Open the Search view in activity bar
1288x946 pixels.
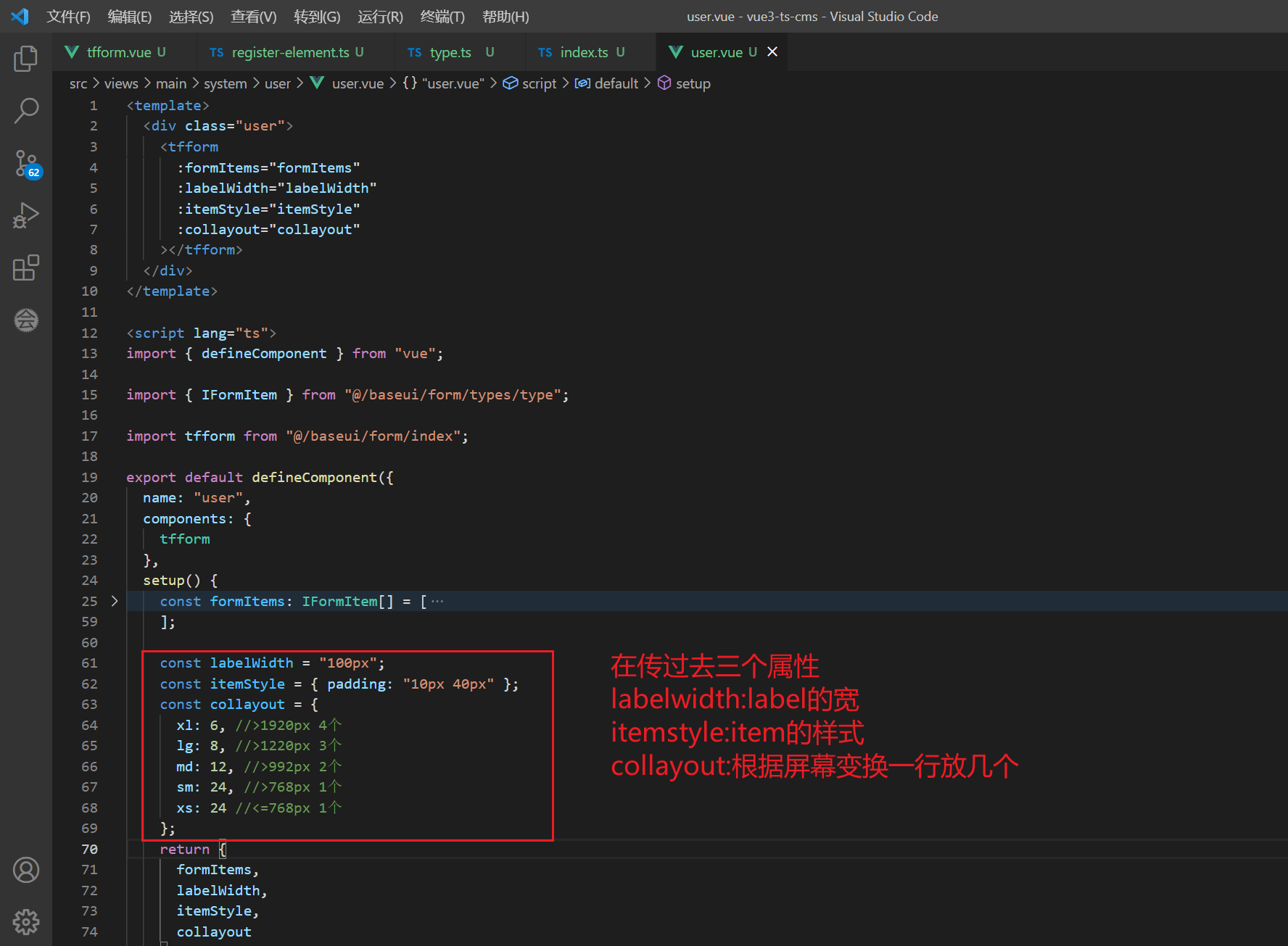pyautogui.click(x=26, y=111)
